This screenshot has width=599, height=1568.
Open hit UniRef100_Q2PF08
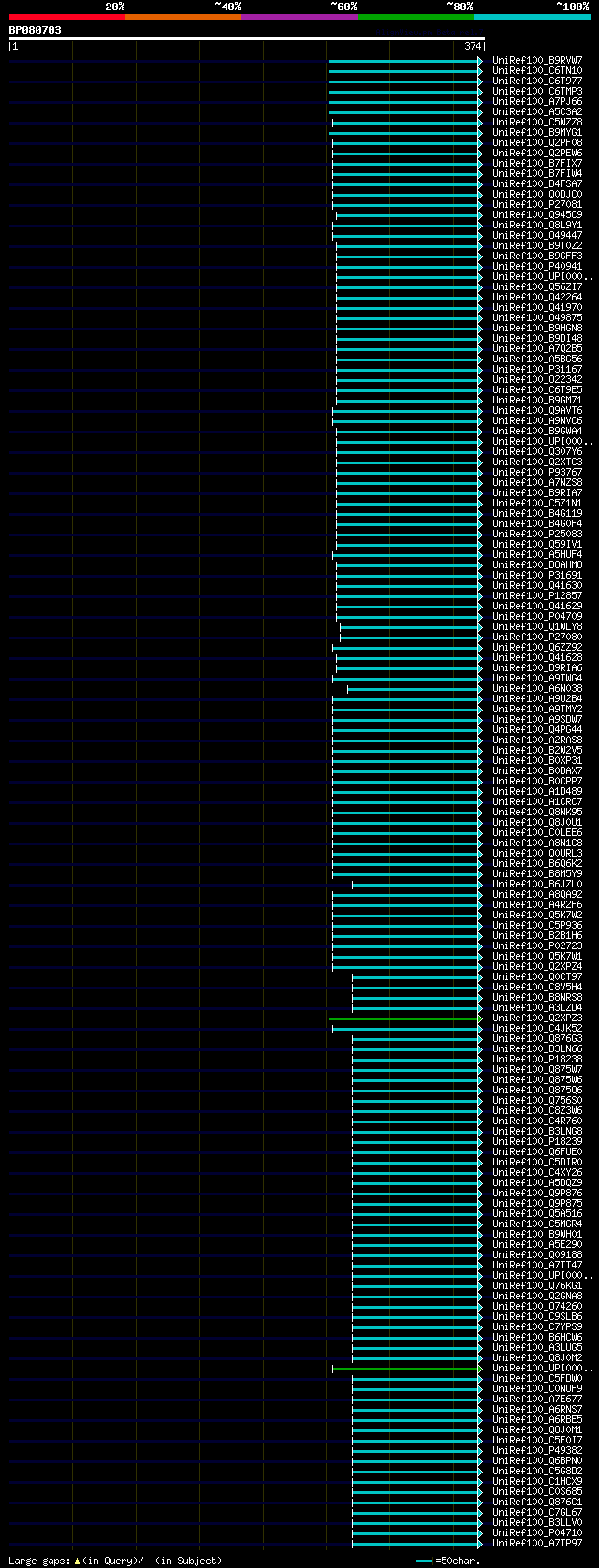tap(537, 143)
